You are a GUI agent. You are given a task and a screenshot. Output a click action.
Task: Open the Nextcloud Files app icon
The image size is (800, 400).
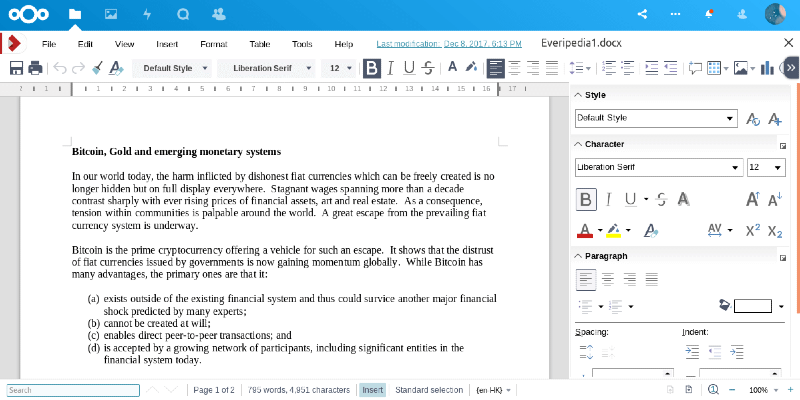[x=76, y=14]
